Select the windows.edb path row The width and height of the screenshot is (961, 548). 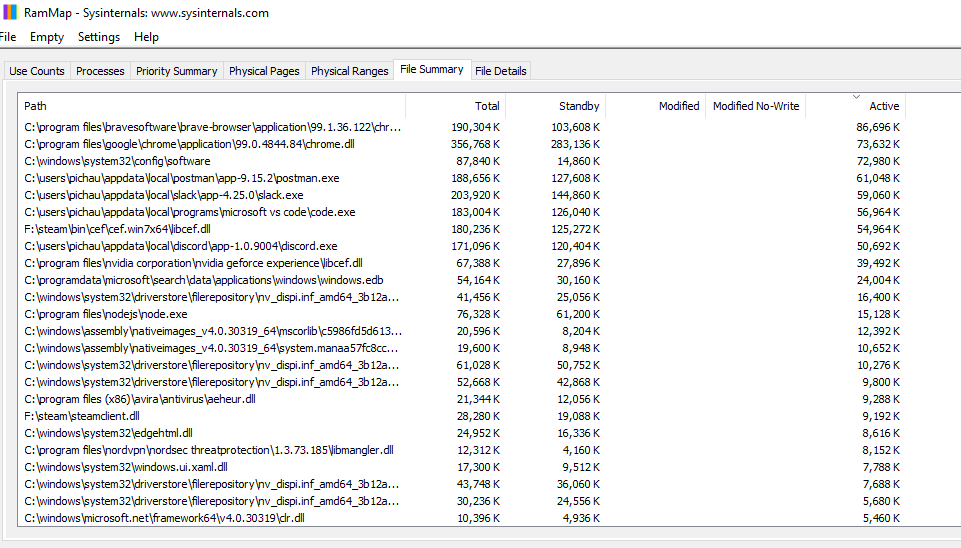203,280
